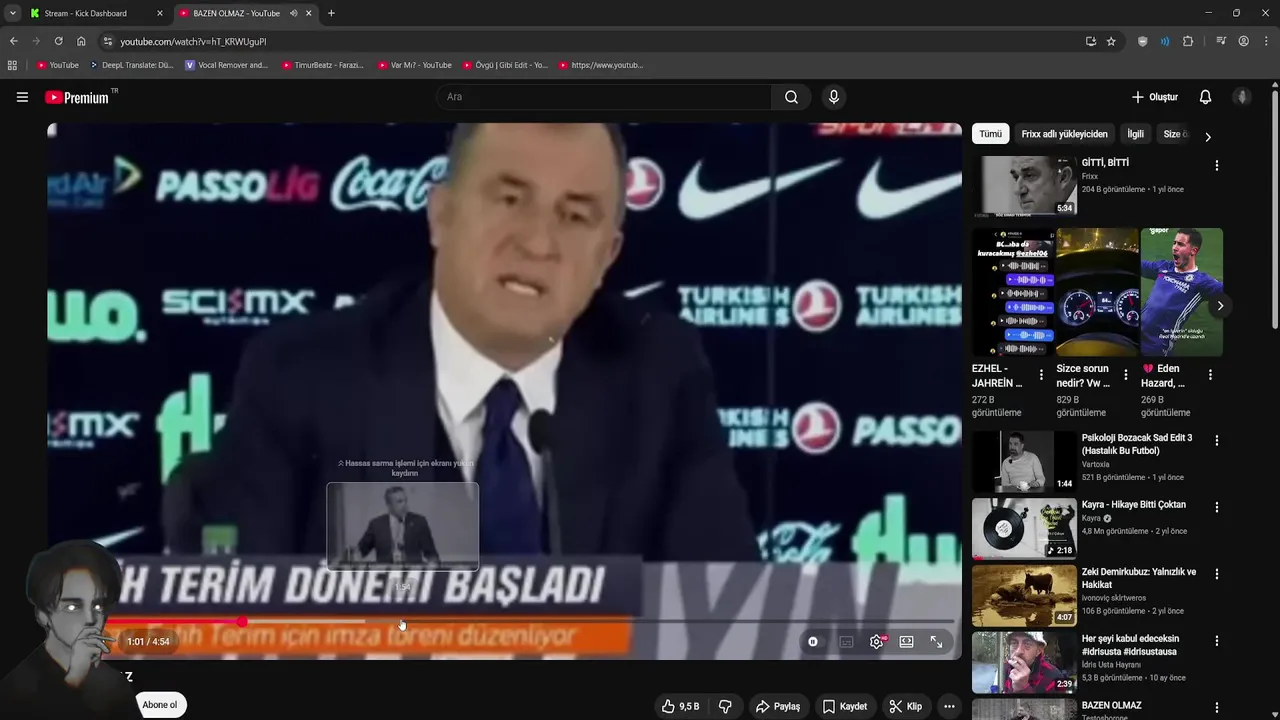The height and width of the screenshot is (720, 1280).
Task: Click the install app icon in the address bar
Action: [x=1090, y=41]
